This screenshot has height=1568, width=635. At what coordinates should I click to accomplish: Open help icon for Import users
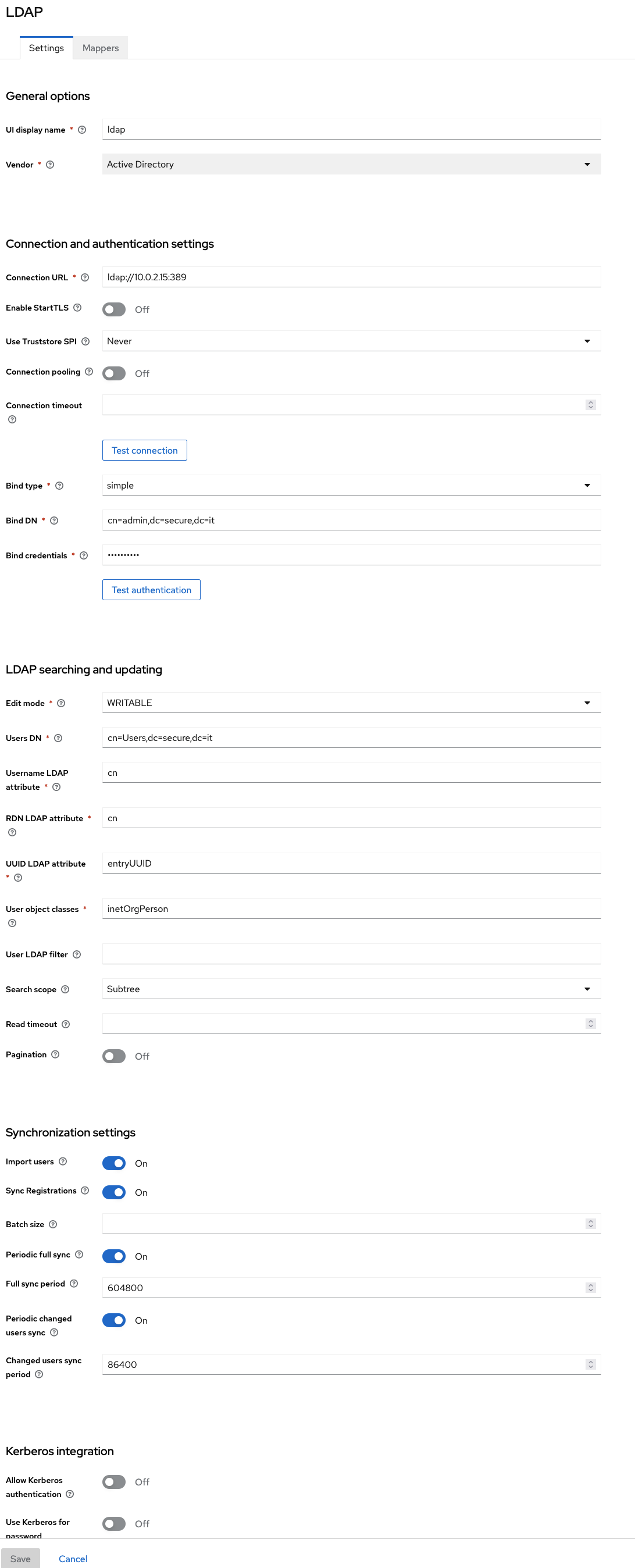pyautogui.click(x=63, y=1161)
